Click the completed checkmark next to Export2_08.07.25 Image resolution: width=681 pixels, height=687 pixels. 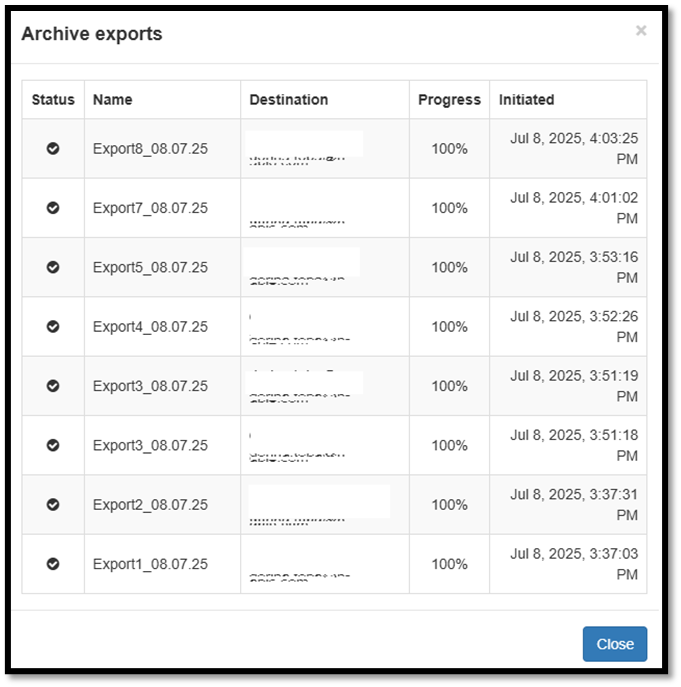click(53, 505)
